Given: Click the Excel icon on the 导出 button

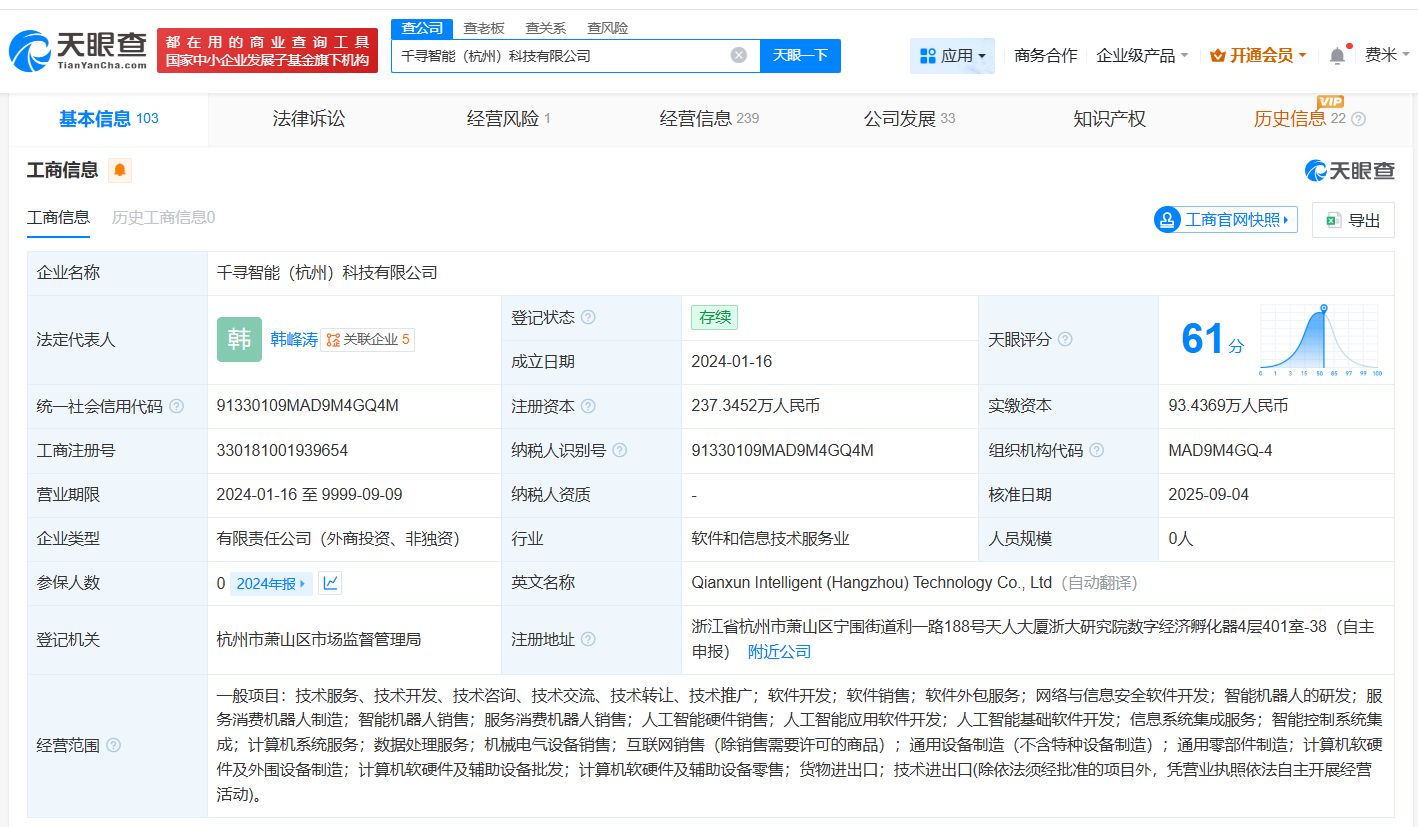Looking at the screenshot, I should point(1334,219).
